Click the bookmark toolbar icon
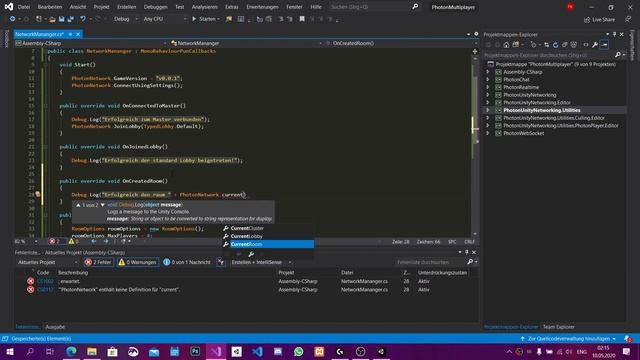 click(302, 19)
